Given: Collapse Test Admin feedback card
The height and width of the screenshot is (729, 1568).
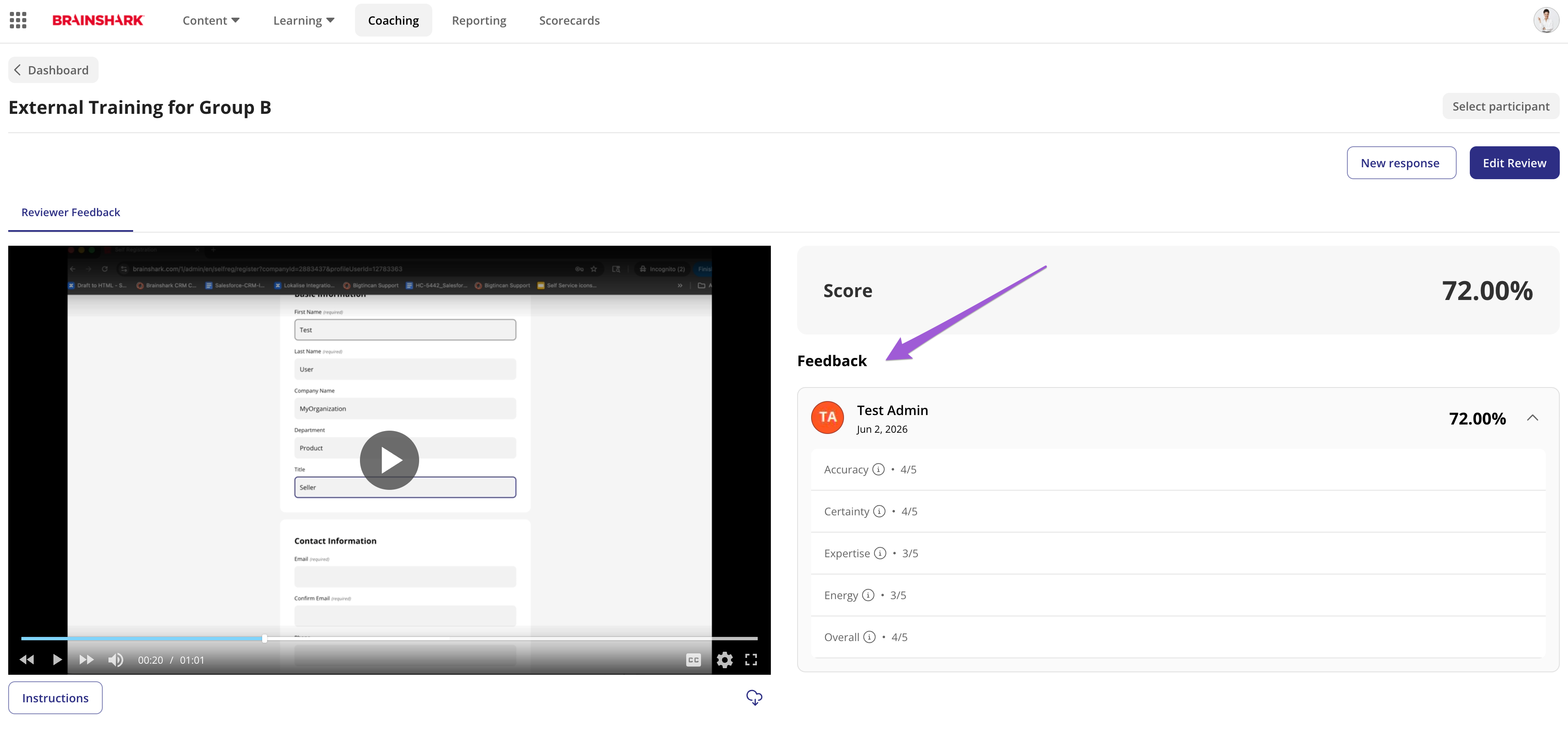Looking at the screenshot, I should click(x=1533, y=418).
